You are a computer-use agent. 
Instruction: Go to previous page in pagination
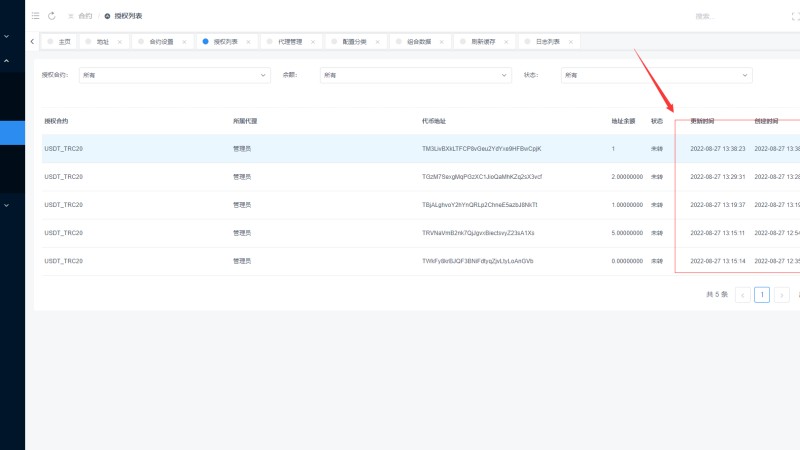[742, 295]
